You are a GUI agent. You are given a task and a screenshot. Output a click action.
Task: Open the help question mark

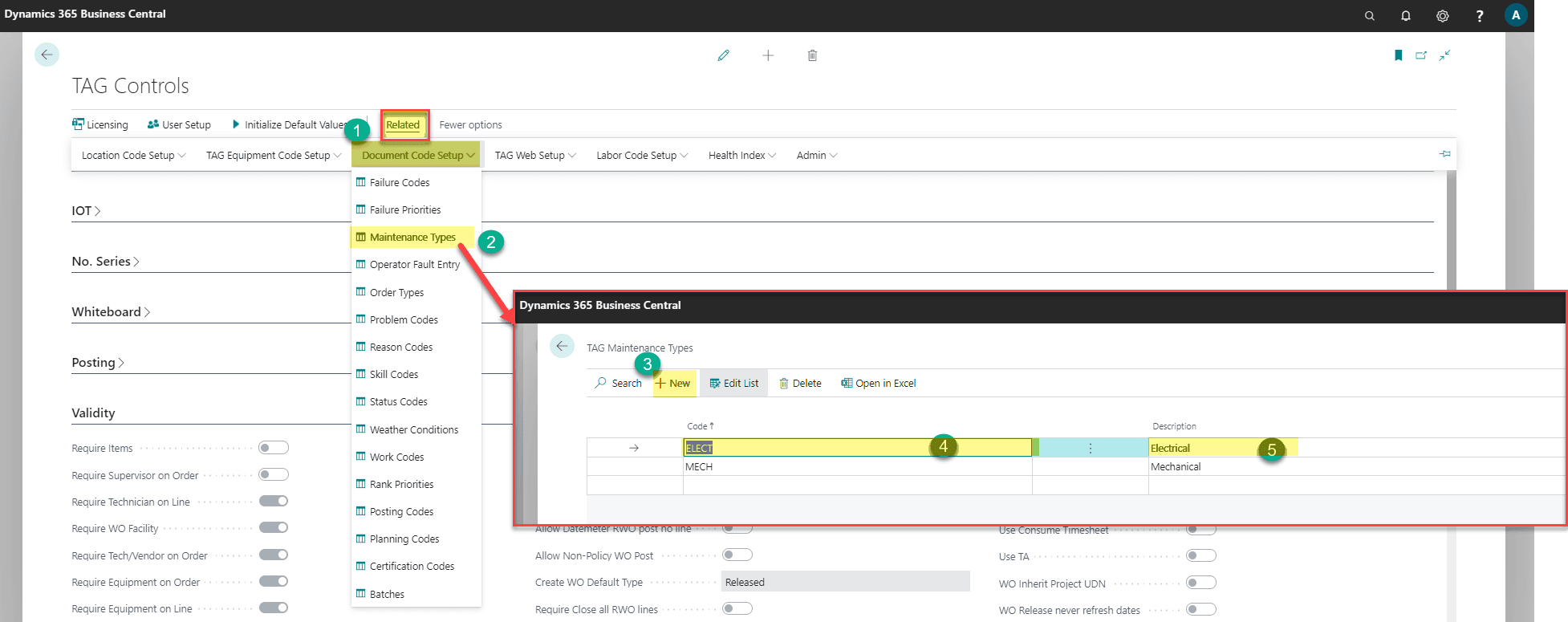(1480, 16)
